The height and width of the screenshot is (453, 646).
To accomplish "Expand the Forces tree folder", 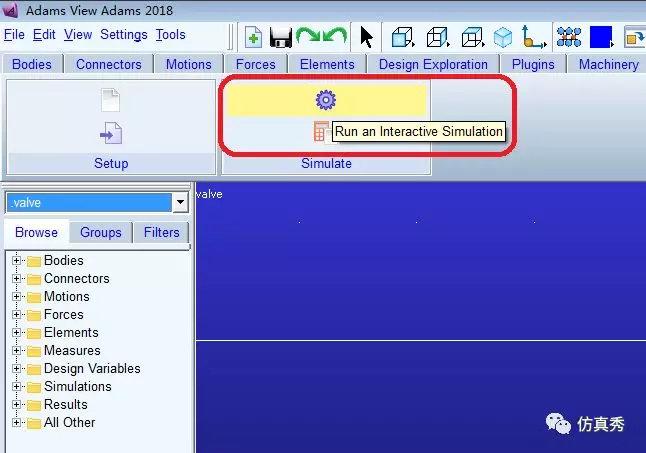I will 16,315.
